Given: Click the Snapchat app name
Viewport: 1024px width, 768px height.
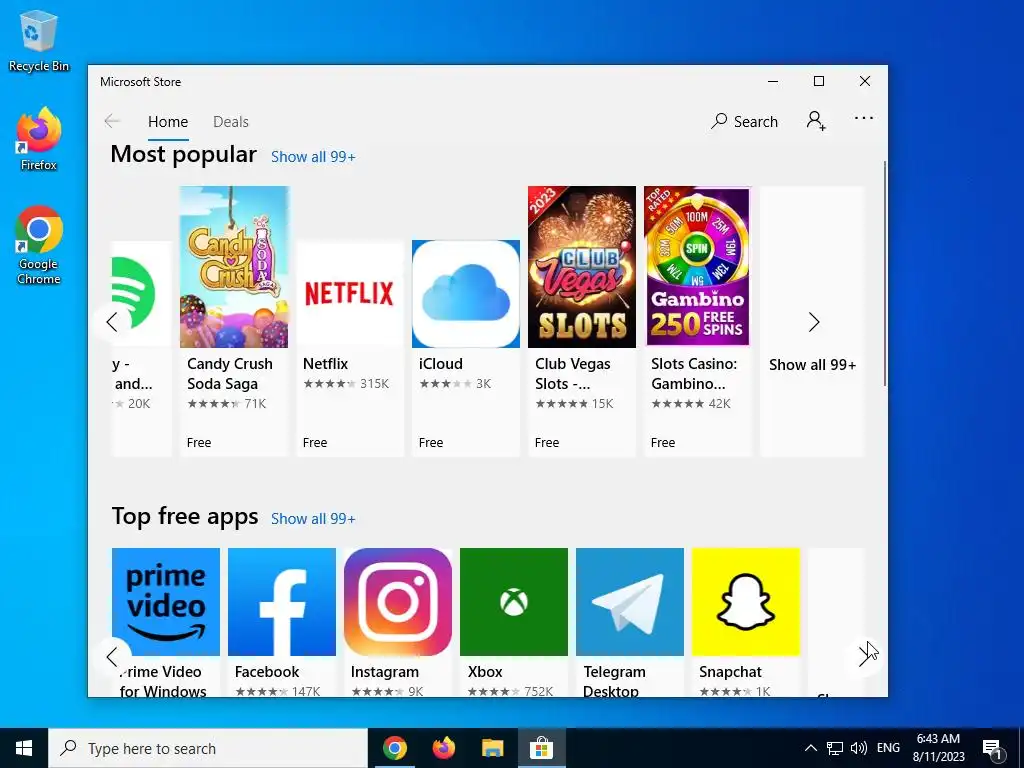Looking at the screenshot, I should (730, 671).
